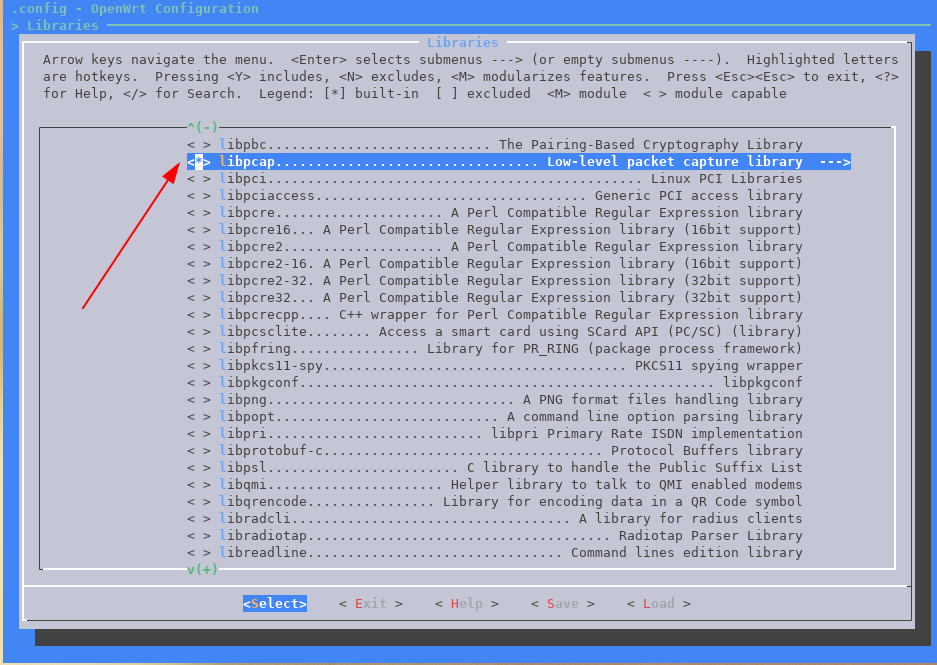The height and width of the screenshot is (665, 937).
Task: Select the libpciaccess Generic PCI entry
Action: [x=510, y=196]
